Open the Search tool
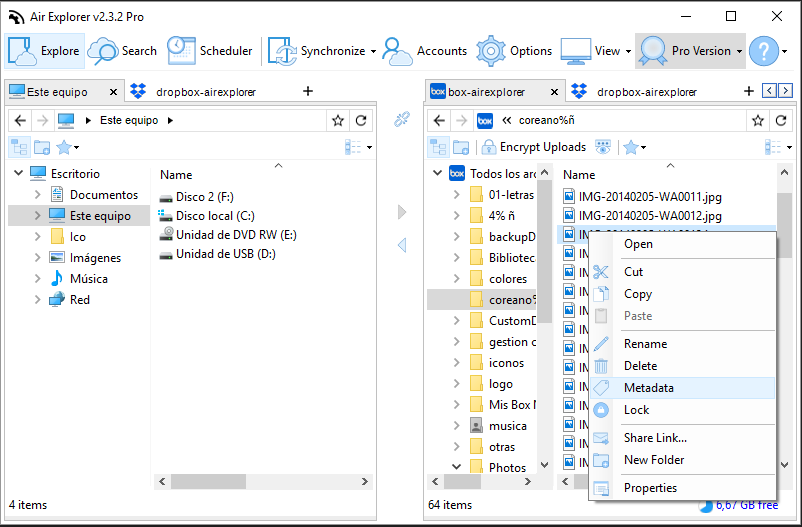This screenshot has height=527, width=802. [x=122, y=51]
